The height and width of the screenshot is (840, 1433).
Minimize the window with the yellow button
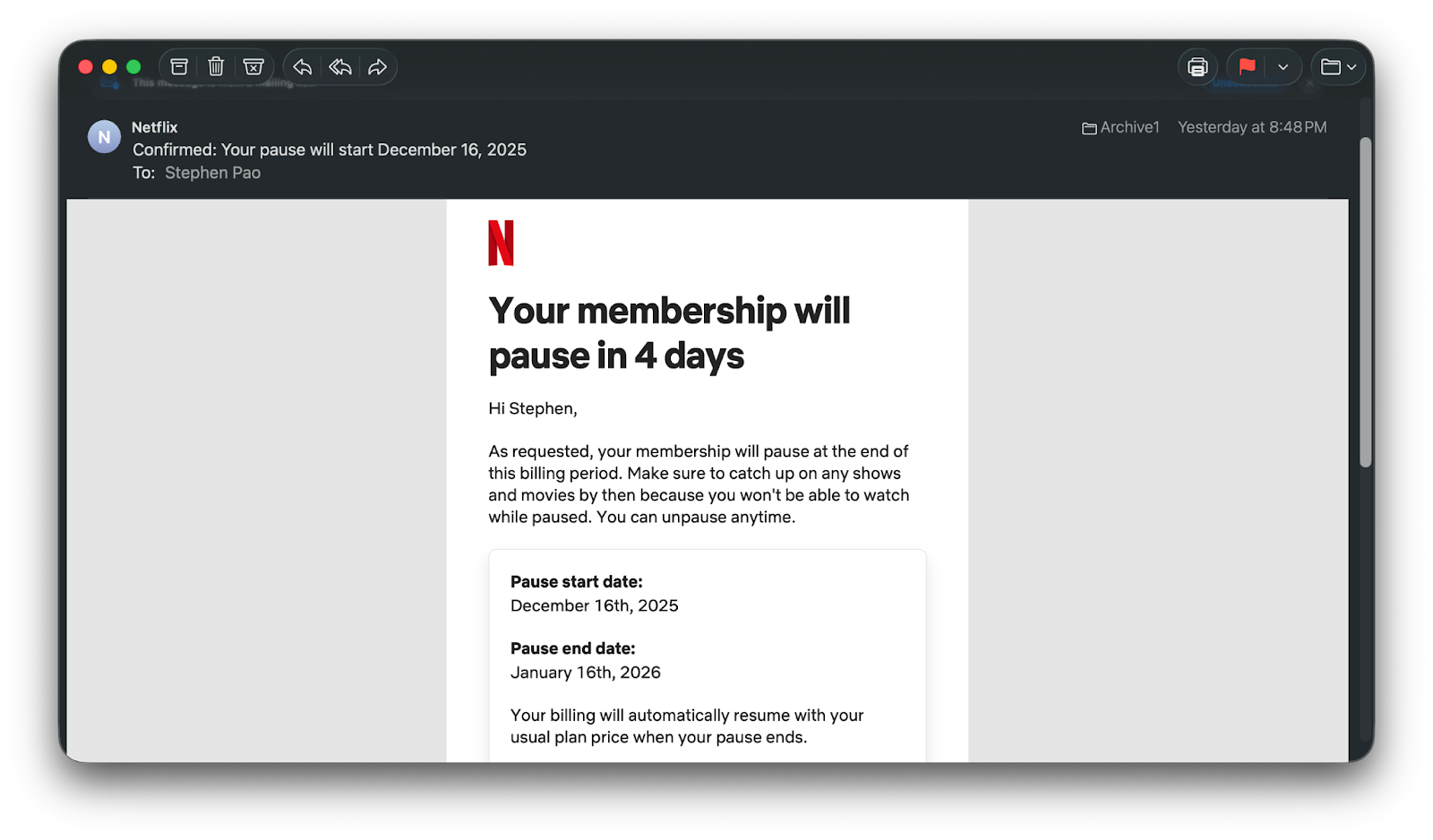click(x=109, y=67)
